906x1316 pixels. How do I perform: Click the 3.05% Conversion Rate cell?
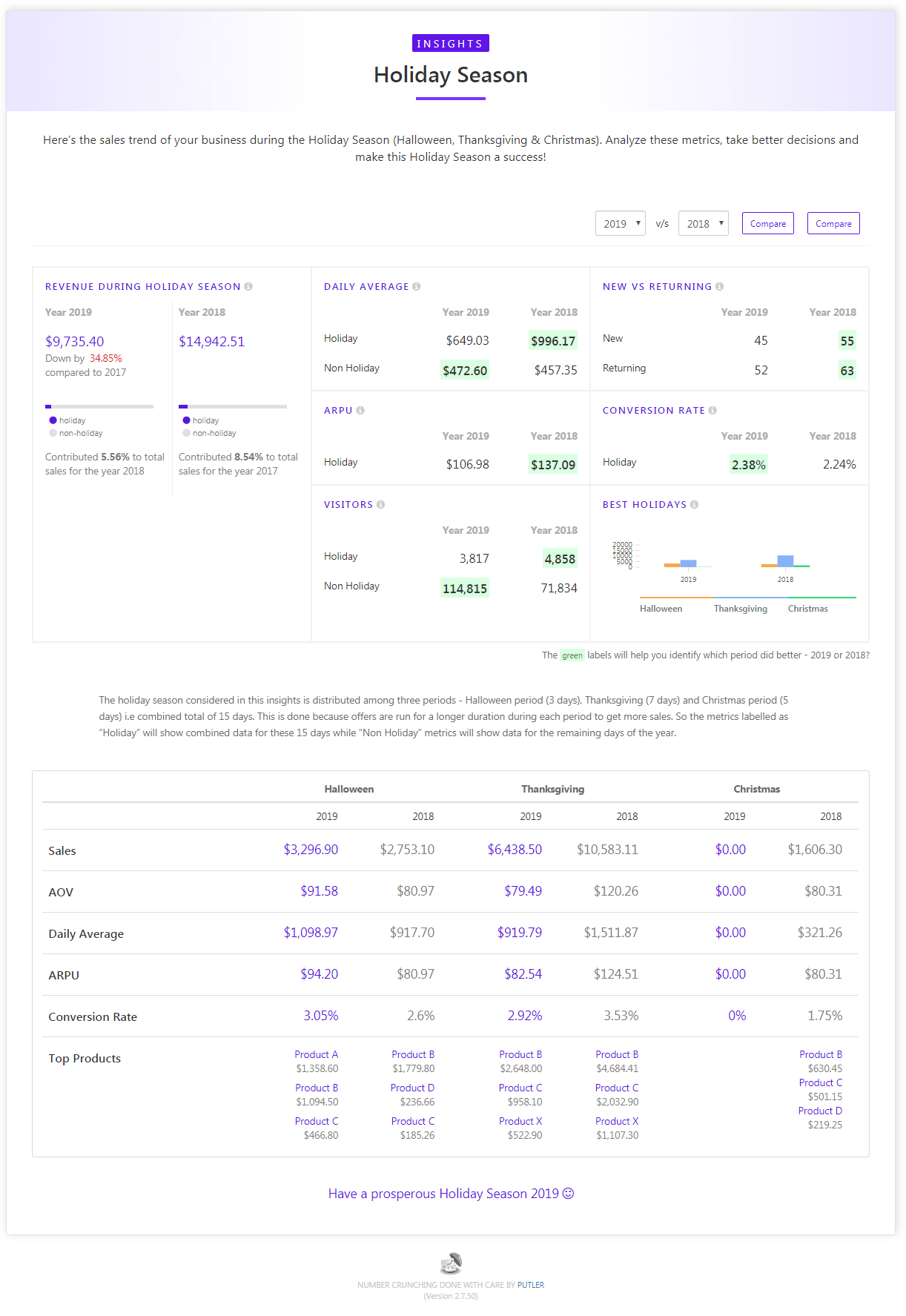pyautogui.click(x=321, y=1016)
